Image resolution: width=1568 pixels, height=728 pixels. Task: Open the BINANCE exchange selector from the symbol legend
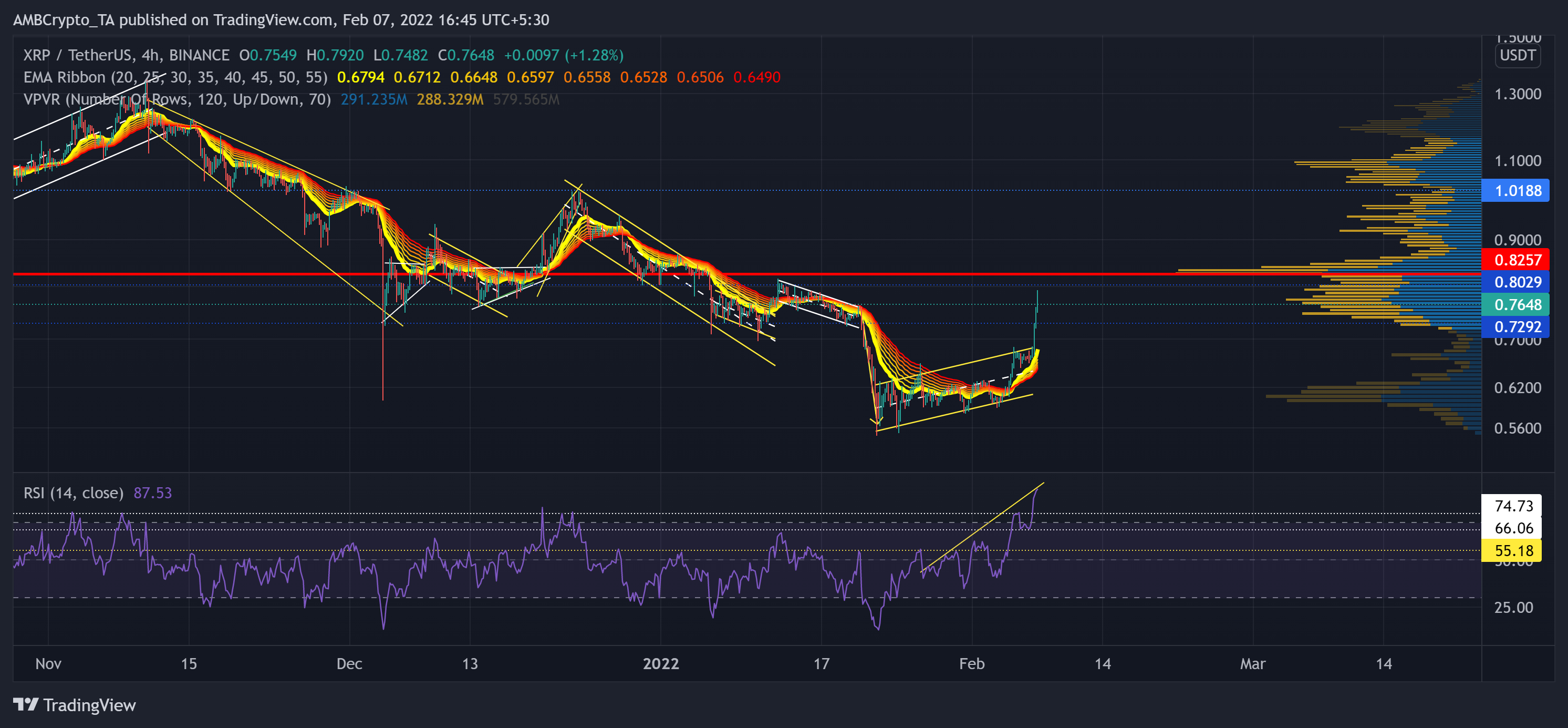pyautogui.click(x=198, y=55)
